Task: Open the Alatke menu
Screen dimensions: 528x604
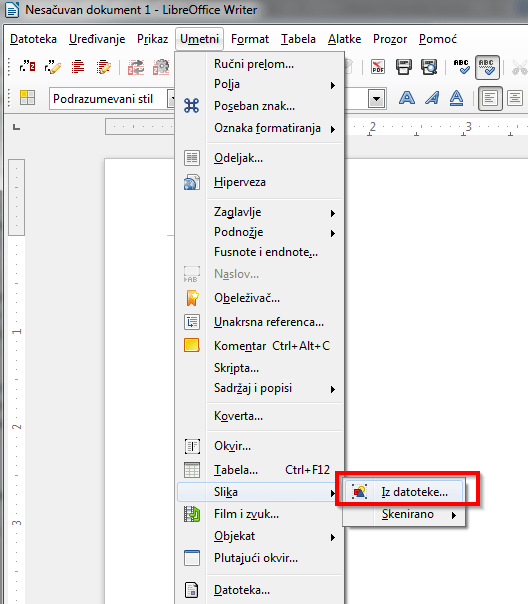Action: 344,39
